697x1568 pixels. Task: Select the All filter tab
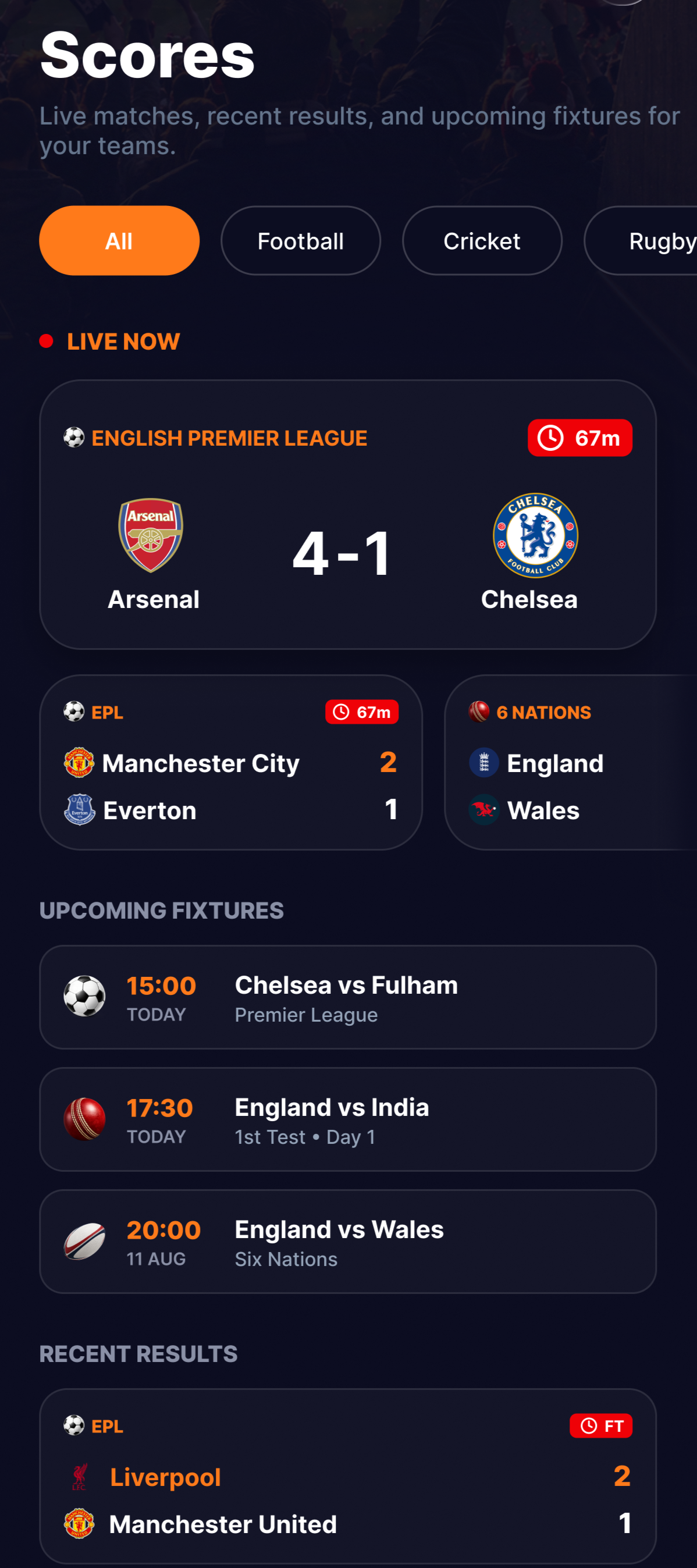(119, 240)
